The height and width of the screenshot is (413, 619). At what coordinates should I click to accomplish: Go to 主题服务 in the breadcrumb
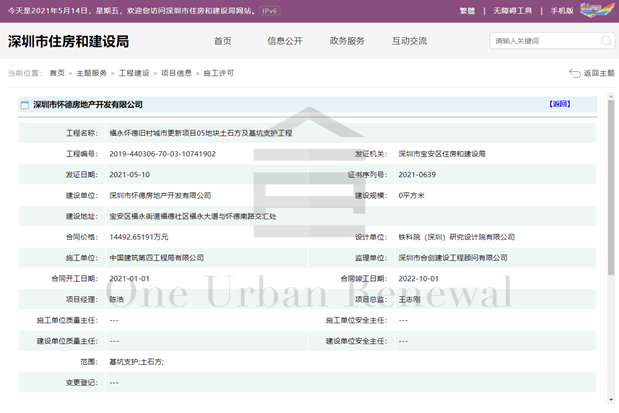click(x=92, y=73)
